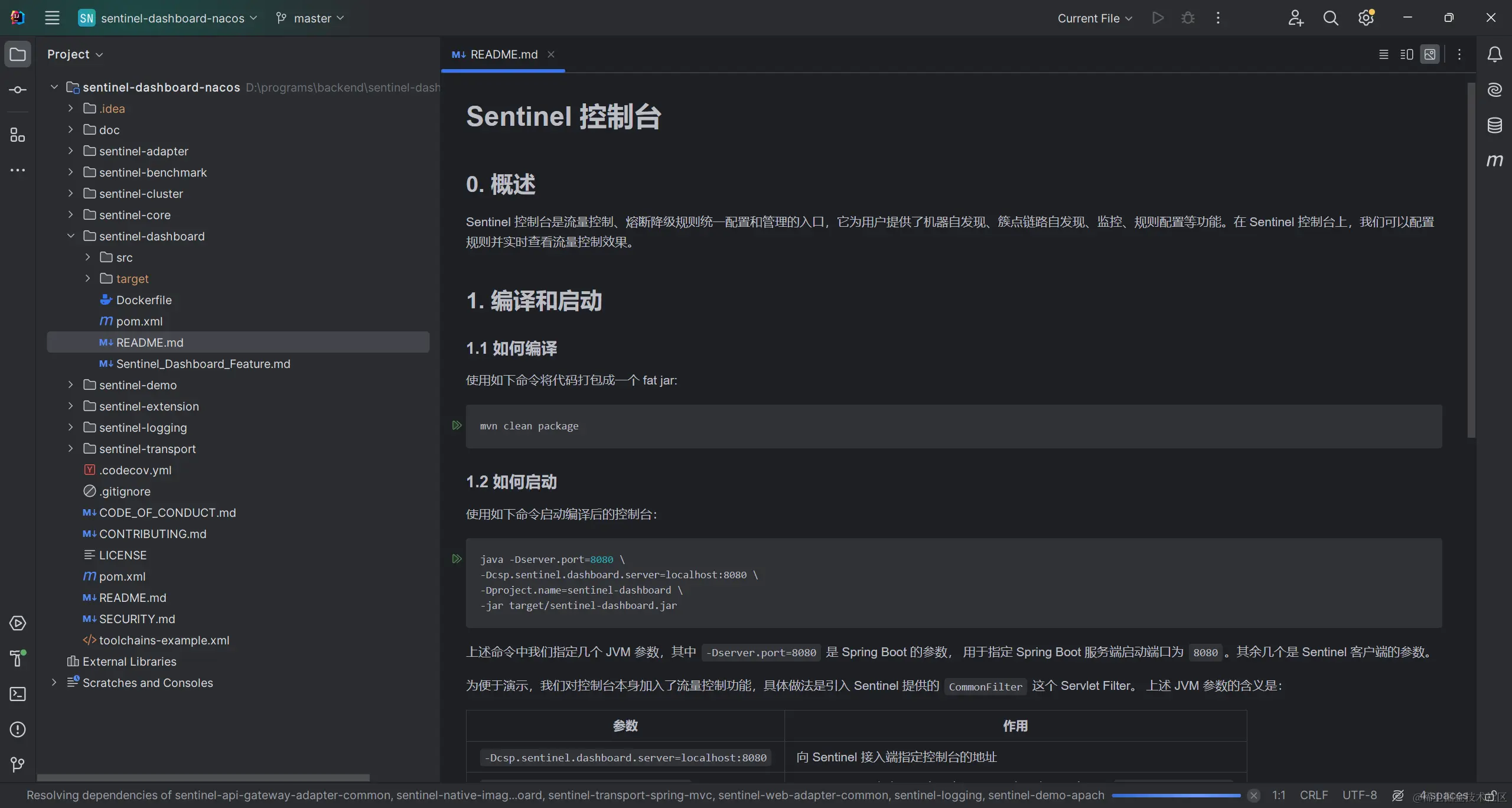Open the Structure tool window

[18, 135]
